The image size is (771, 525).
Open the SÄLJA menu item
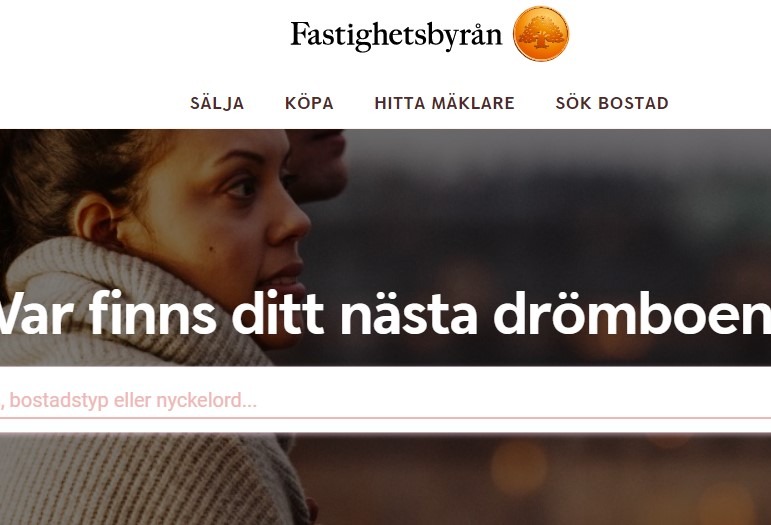[217, 103]
